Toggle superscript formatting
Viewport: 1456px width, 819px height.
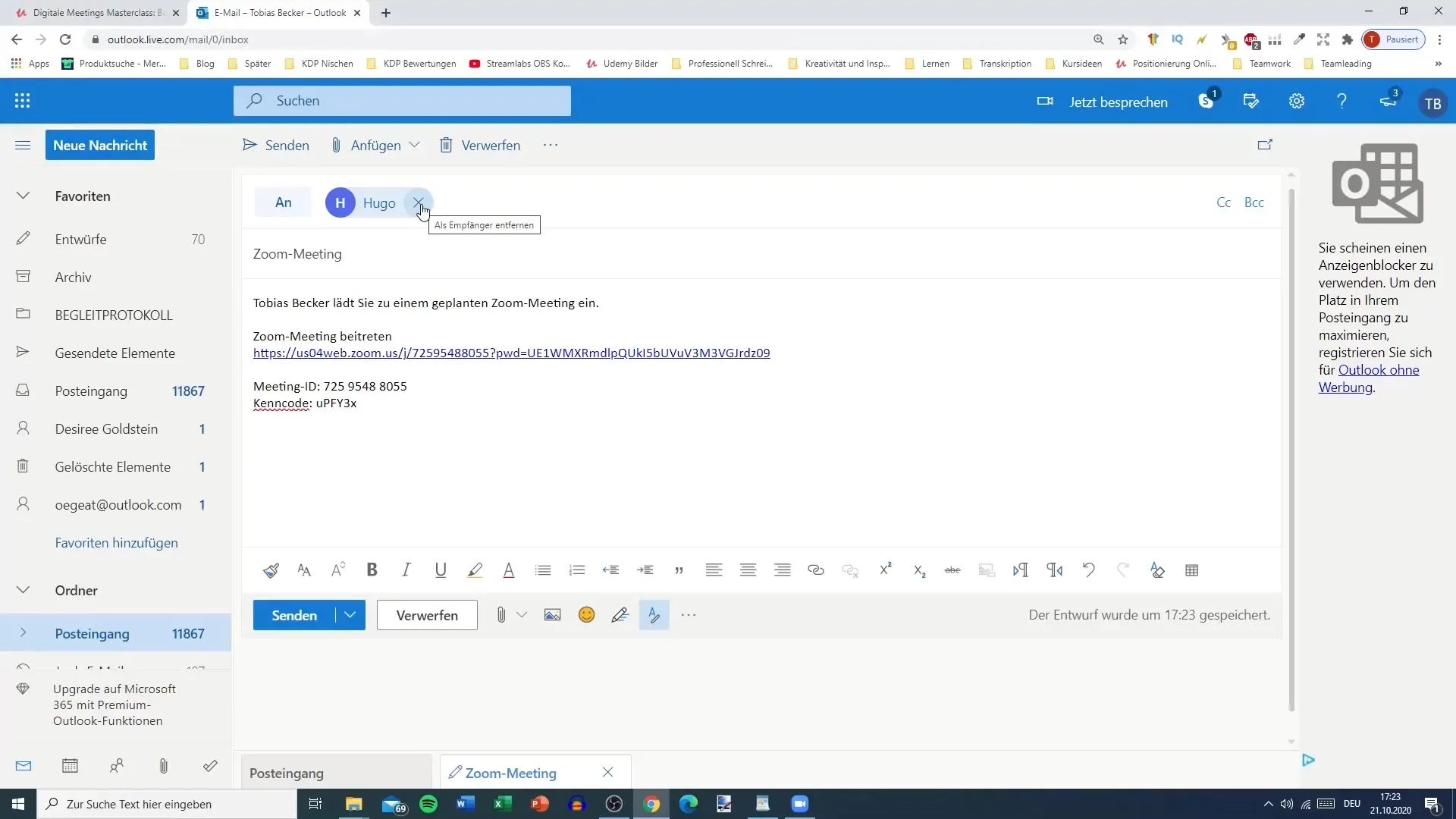click(x=885, y=569)
